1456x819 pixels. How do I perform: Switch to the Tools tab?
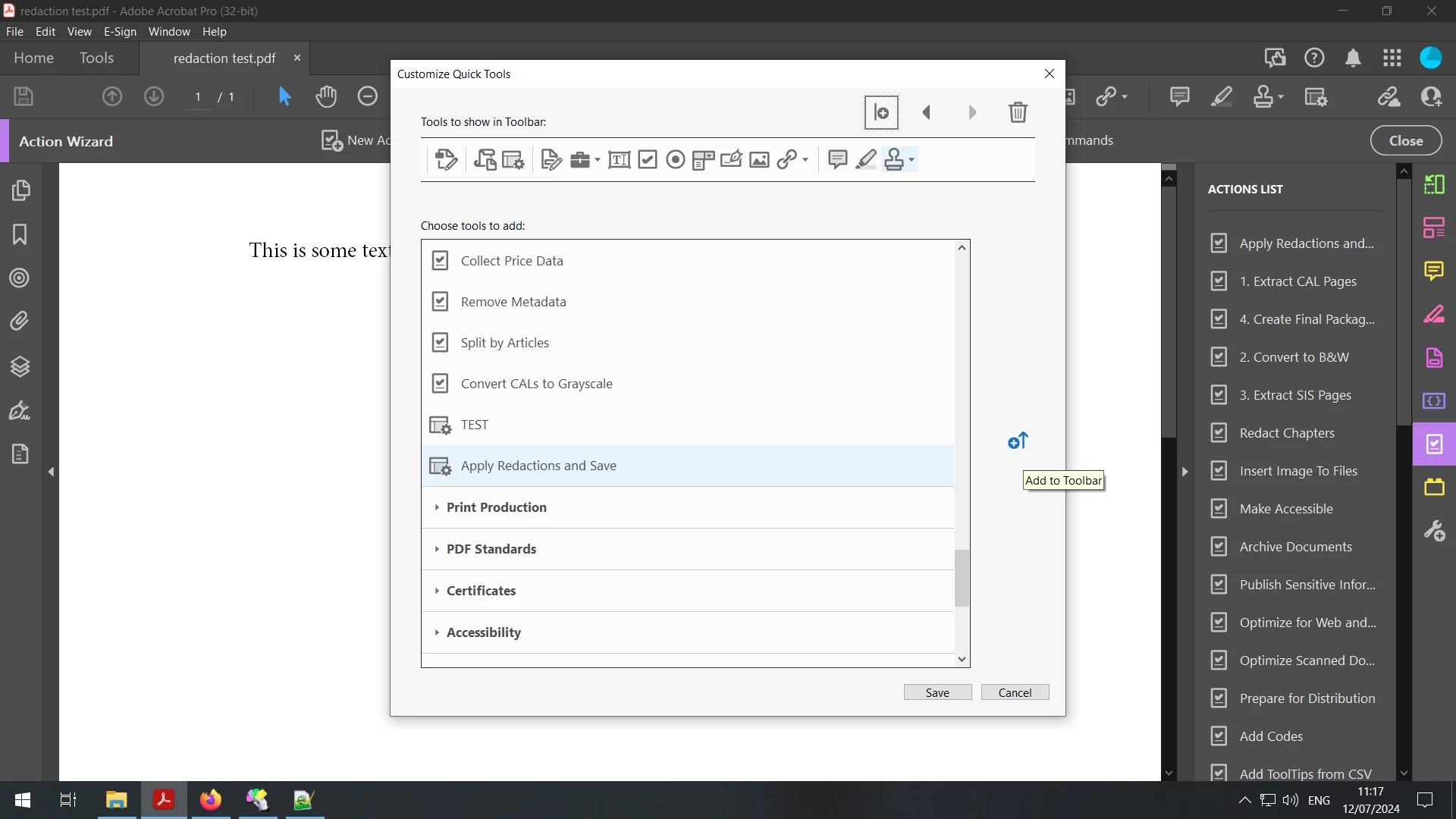click(96, 58)
